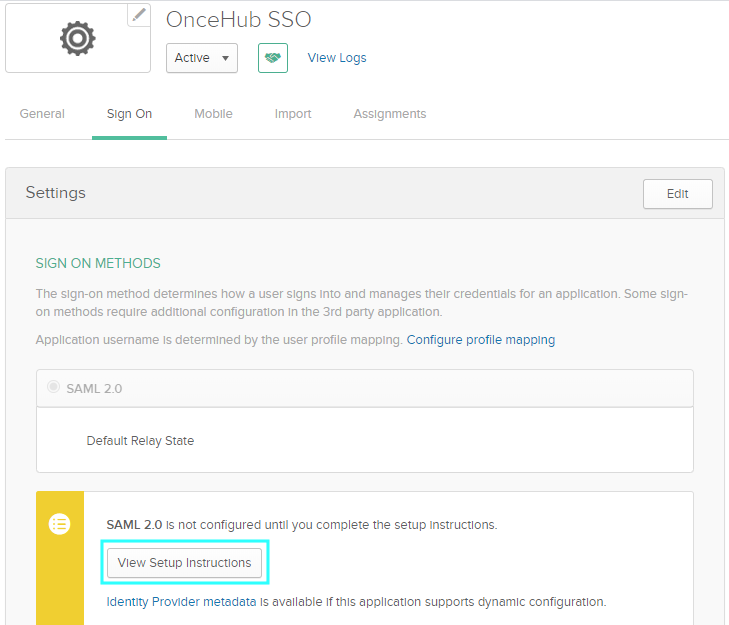Select the SAML 2.0 radio button
729x625 pixels.
click(53, 387)
